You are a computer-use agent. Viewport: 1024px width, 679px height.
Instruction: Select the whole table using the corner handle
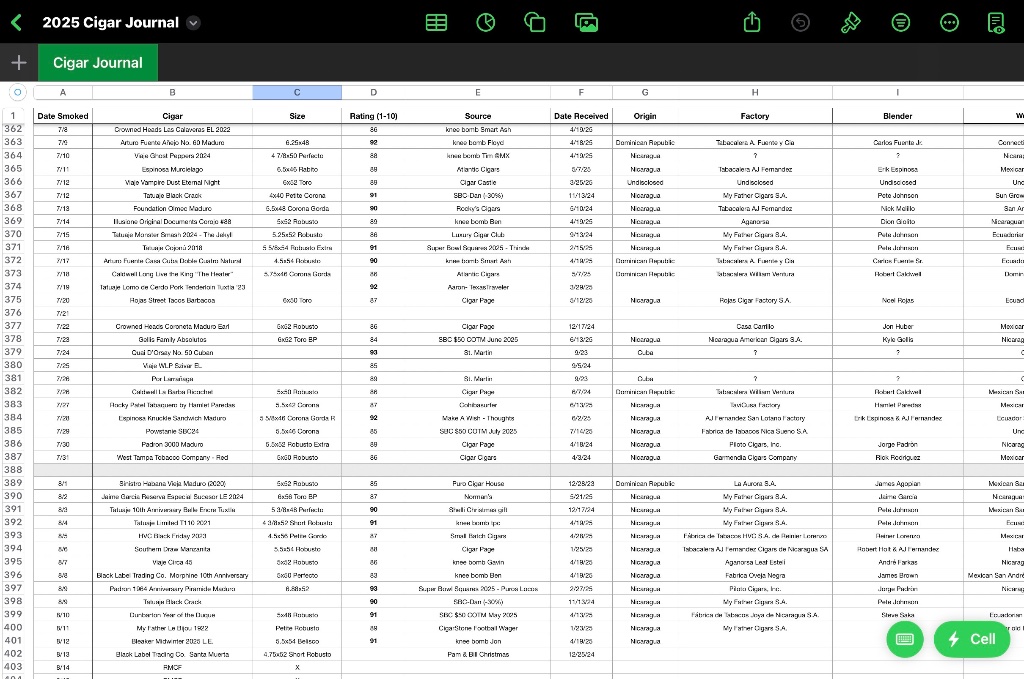pos(16,92)
